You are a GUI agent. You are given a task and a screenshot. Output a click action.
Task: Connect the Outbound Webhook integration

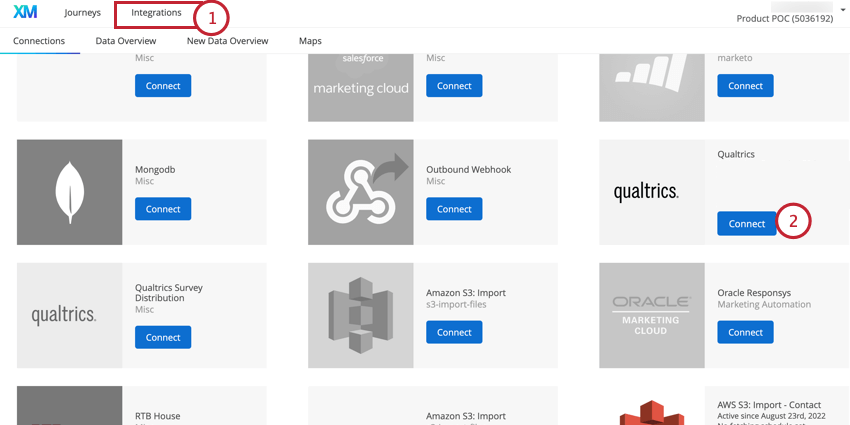[454, 209]
